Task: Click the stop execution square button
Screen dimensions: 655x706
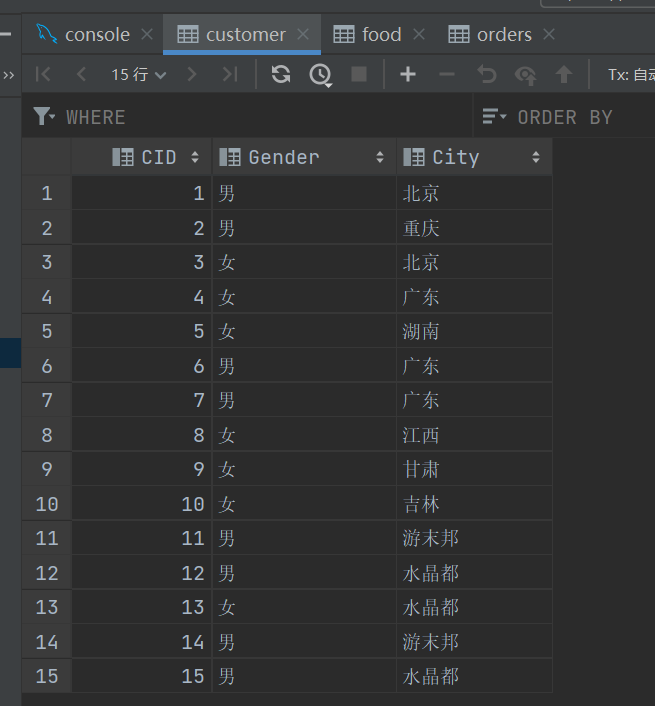Action: click(x=359, y=74)
